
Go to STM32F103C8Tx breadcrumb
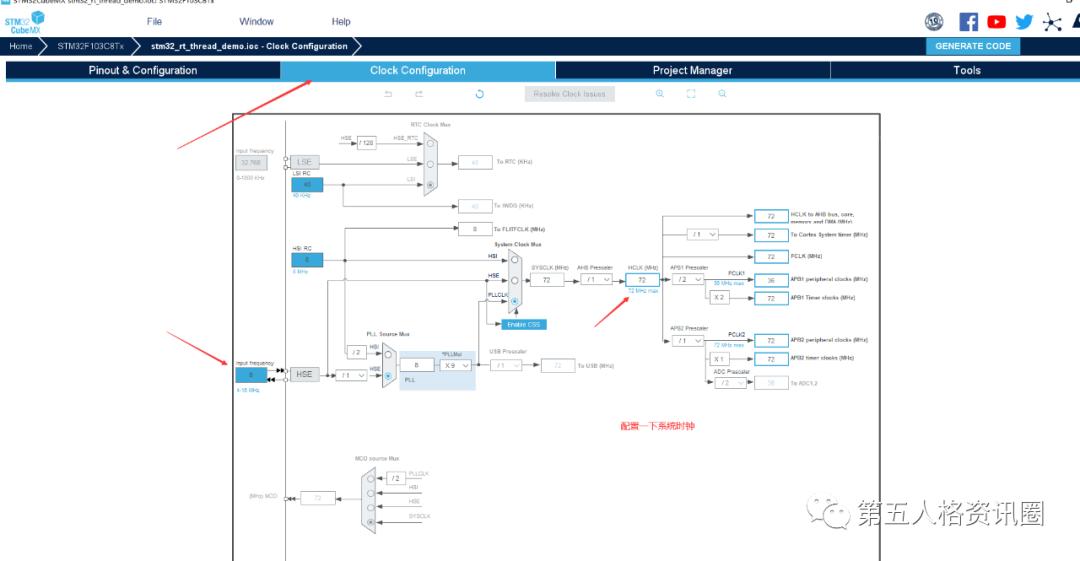[91, 46]
